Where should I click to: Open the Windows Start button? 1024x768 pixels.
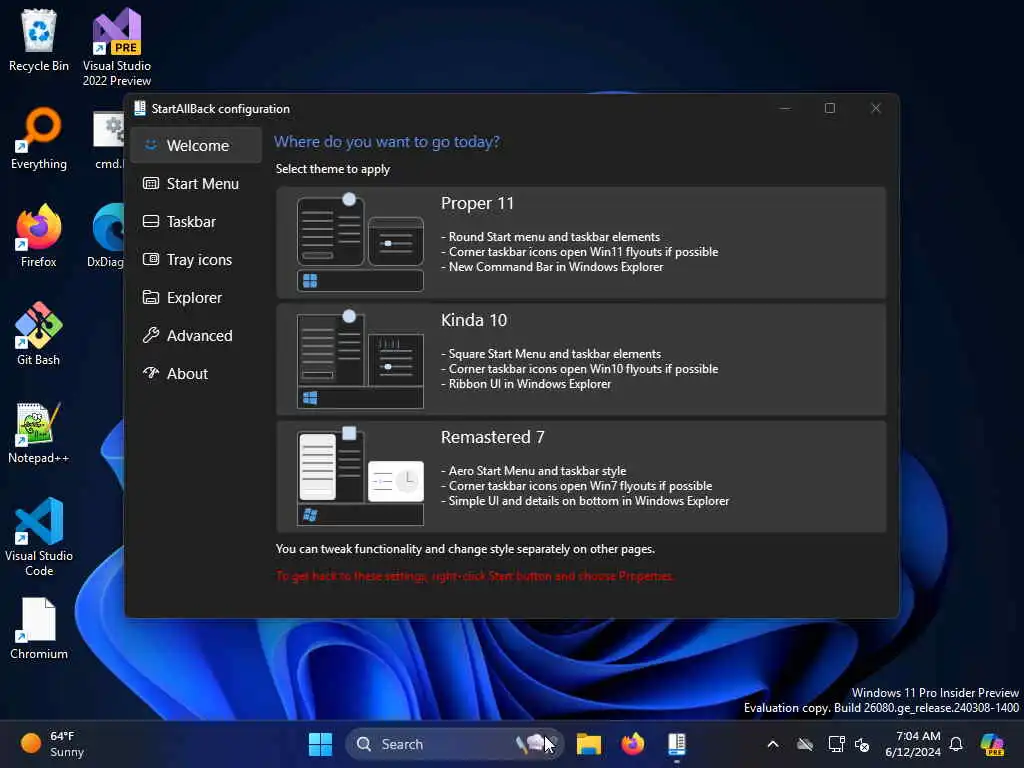(x=320, y=744)
